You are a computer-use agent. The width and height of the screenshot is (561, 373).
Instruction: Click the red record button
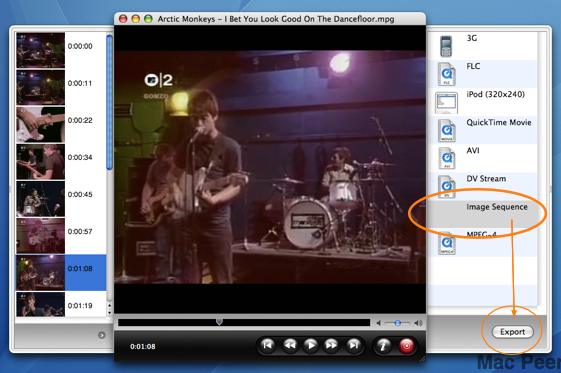[x=406, y=345]
